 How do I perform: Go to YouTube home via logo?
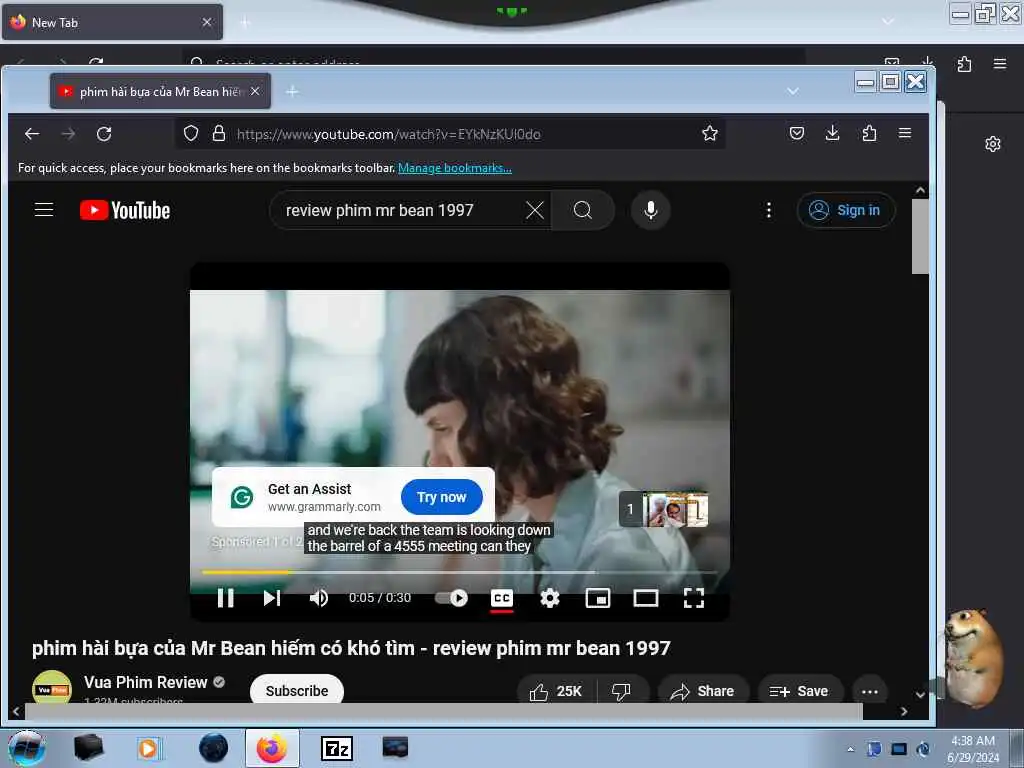pyautogui.click(x=125, y=210)
